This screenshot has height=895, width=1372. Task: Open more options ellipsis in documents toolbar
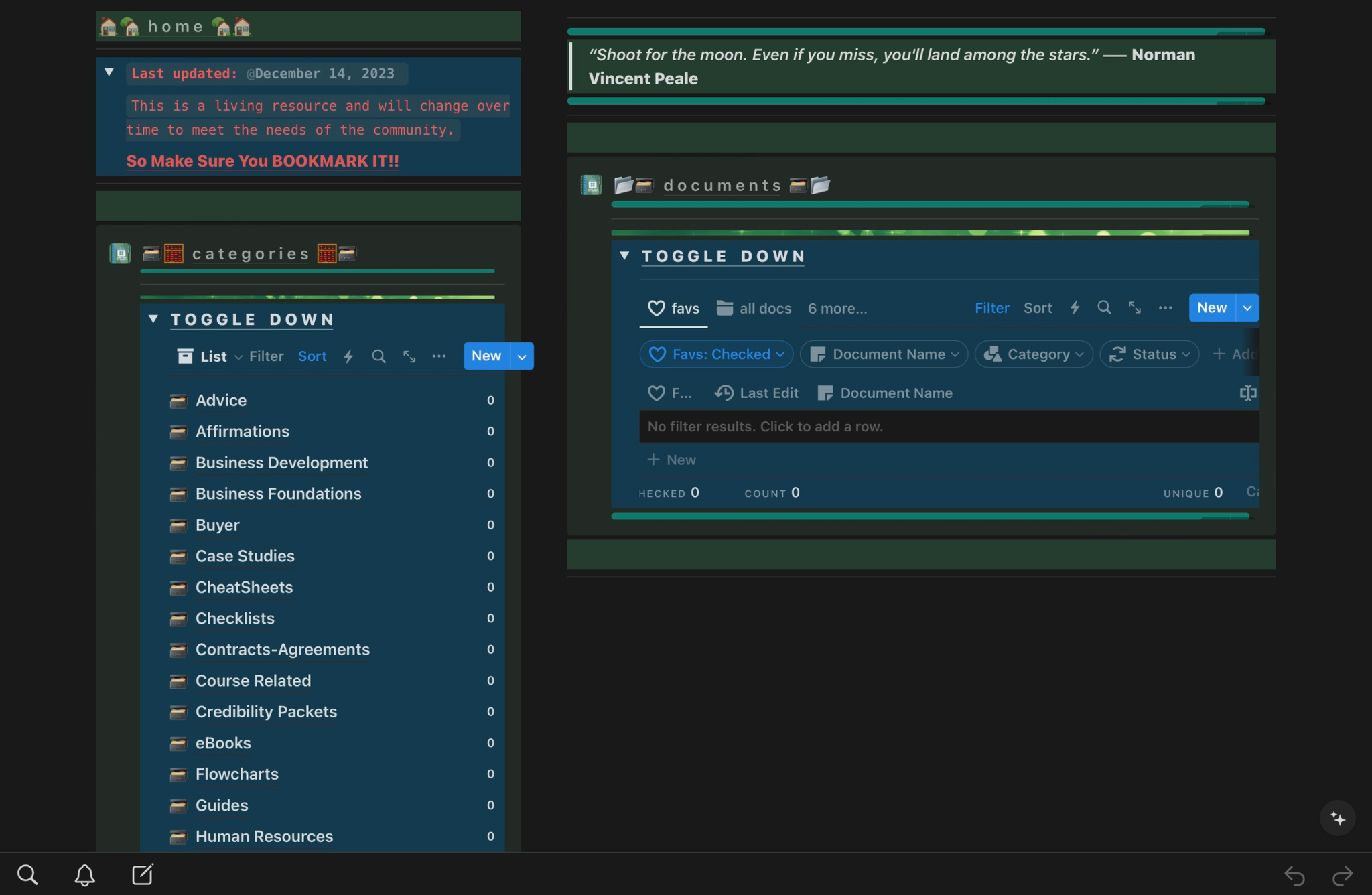click(x=1165, y=307)
